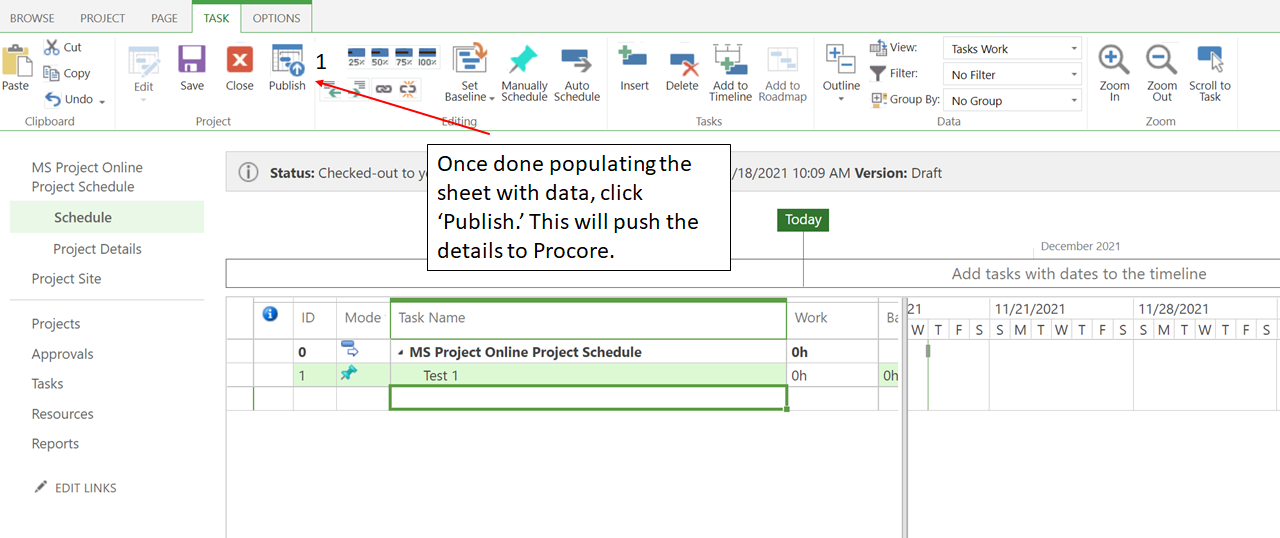The width and height of the screenshot is (1280, 538).
Task: Click the blue info indicator column header
Action: click(x=270, y=314)
